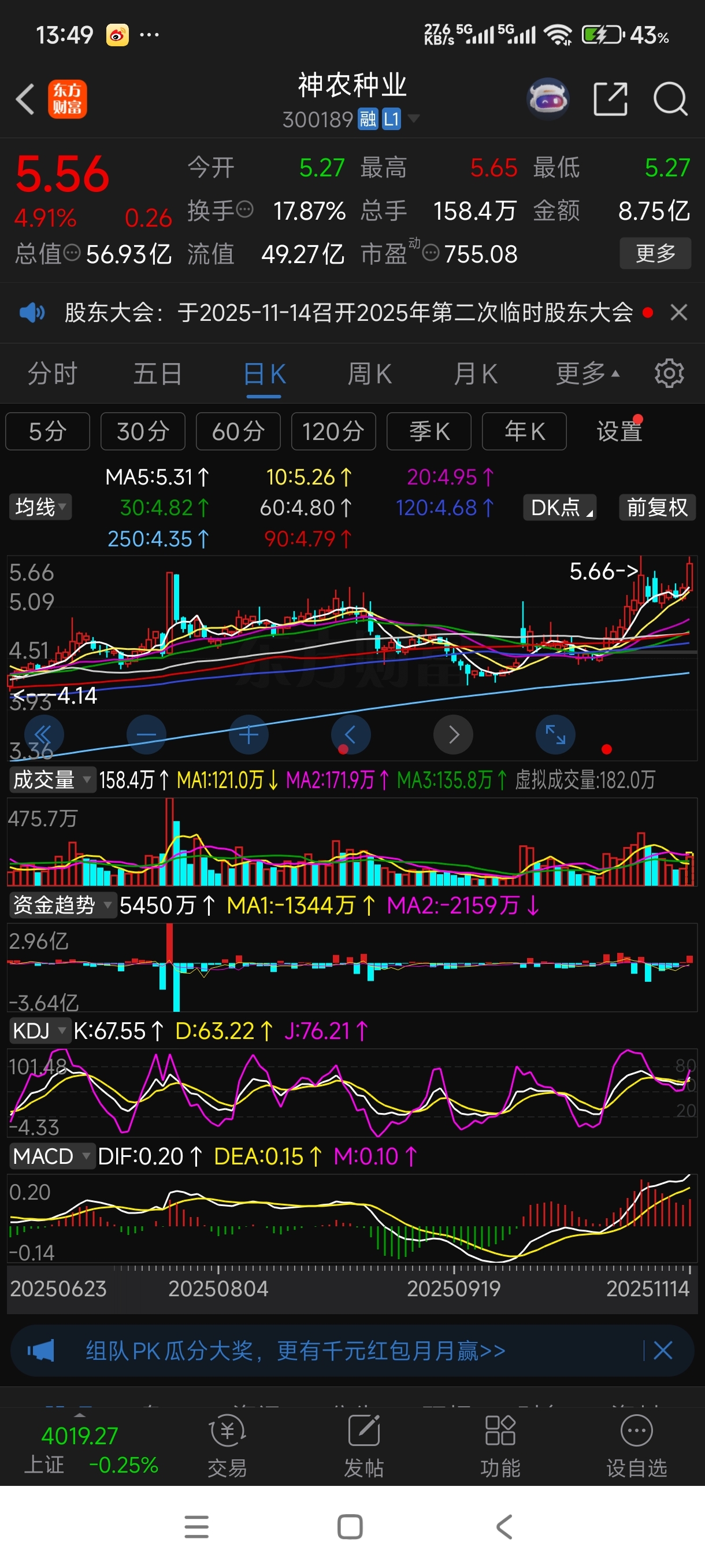Image resolution: width=705 pixels, height=1568 pixels.
Task: Select the 120分 period button
Action: tap(333, 431)
